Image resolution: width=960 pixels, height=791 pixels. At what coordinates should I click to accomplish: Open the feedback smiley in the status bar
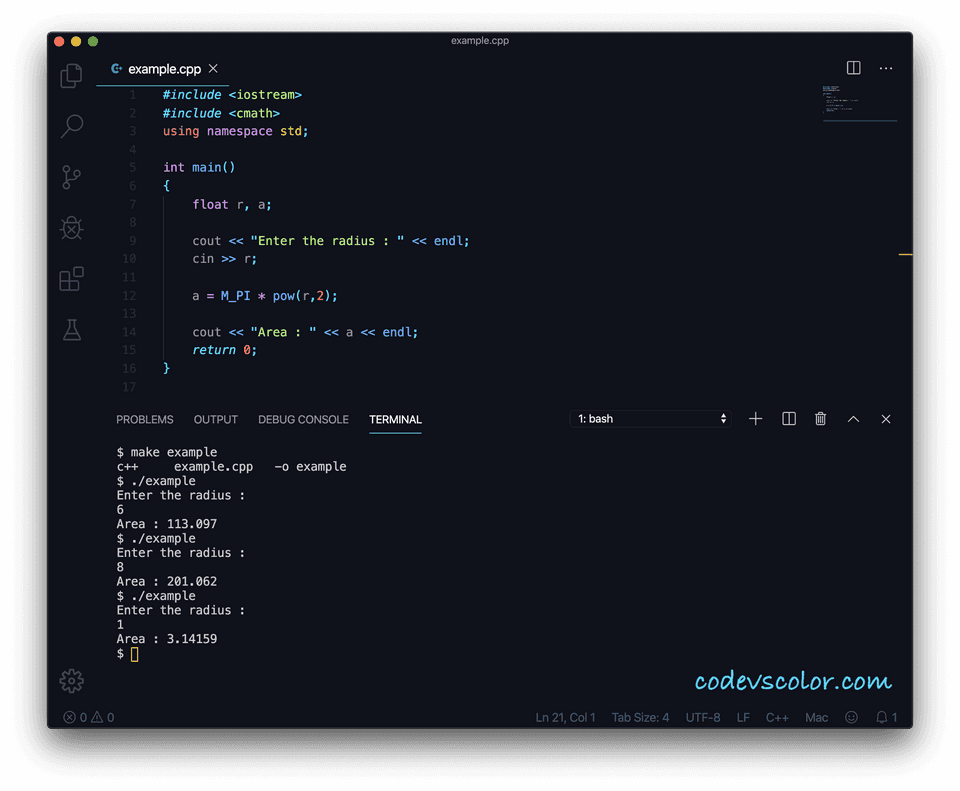point(851,717)
